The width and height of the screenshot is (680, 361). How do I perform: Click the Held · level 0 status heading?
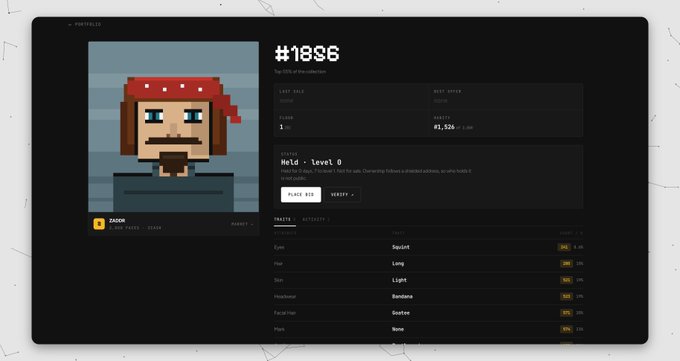(x=311, y=162)
